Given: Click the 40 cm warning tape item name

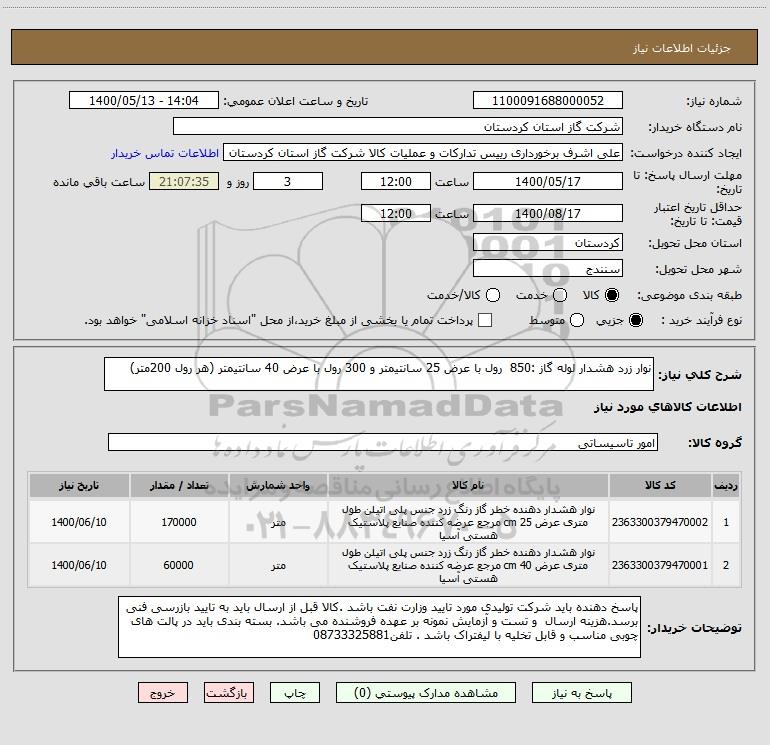Looking at the screenshot, I should [x=468, y=565].
